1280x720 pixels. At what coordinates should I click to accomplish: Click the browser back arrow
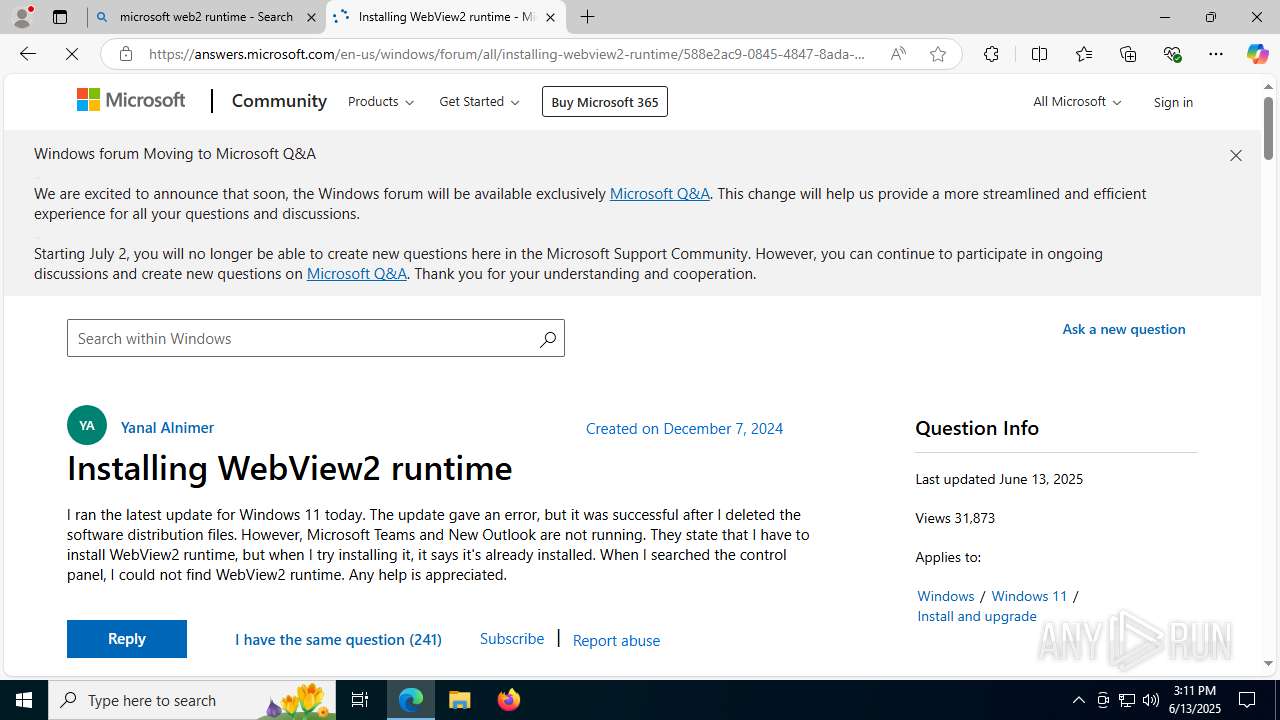[27, 54]
